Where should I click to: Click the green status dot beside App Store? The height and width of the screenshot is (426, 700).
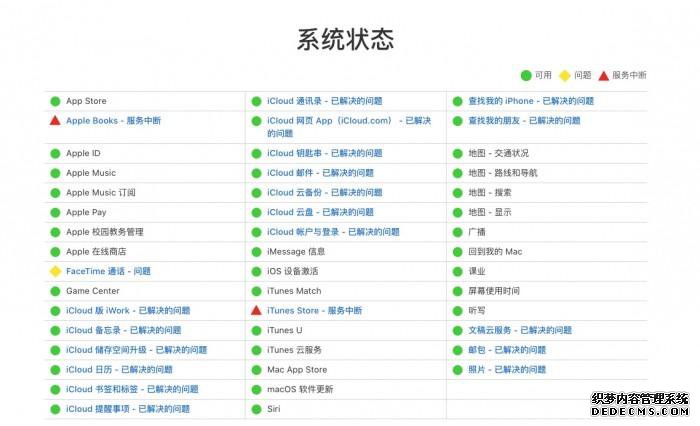(x=55, y=101)
